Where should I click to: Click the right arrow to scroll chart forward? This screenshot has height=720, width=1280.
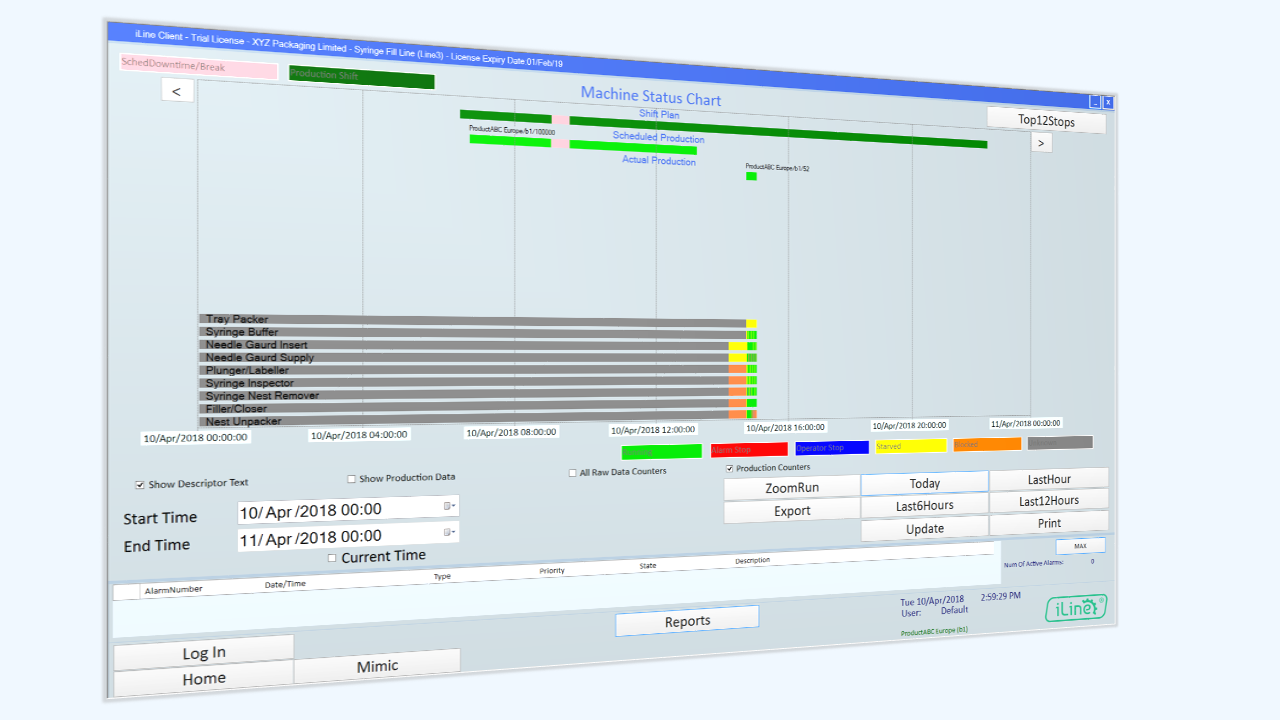1041,142
